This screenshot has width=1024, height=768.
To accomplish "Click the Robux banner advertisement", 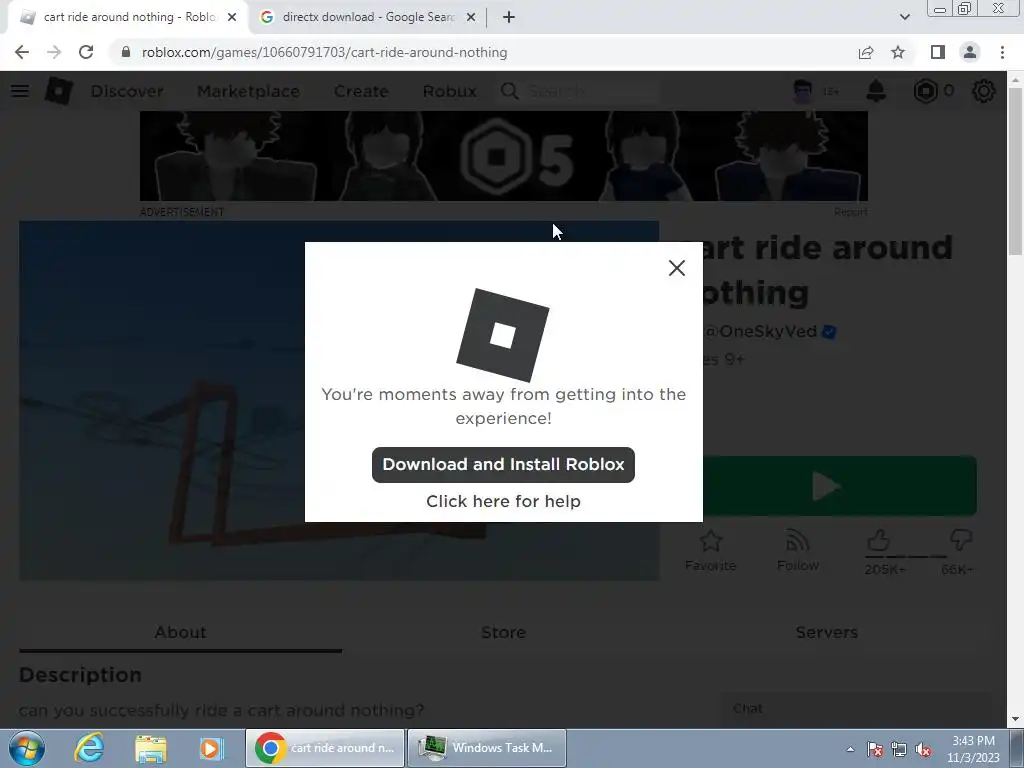I will [x=504, y=156].
